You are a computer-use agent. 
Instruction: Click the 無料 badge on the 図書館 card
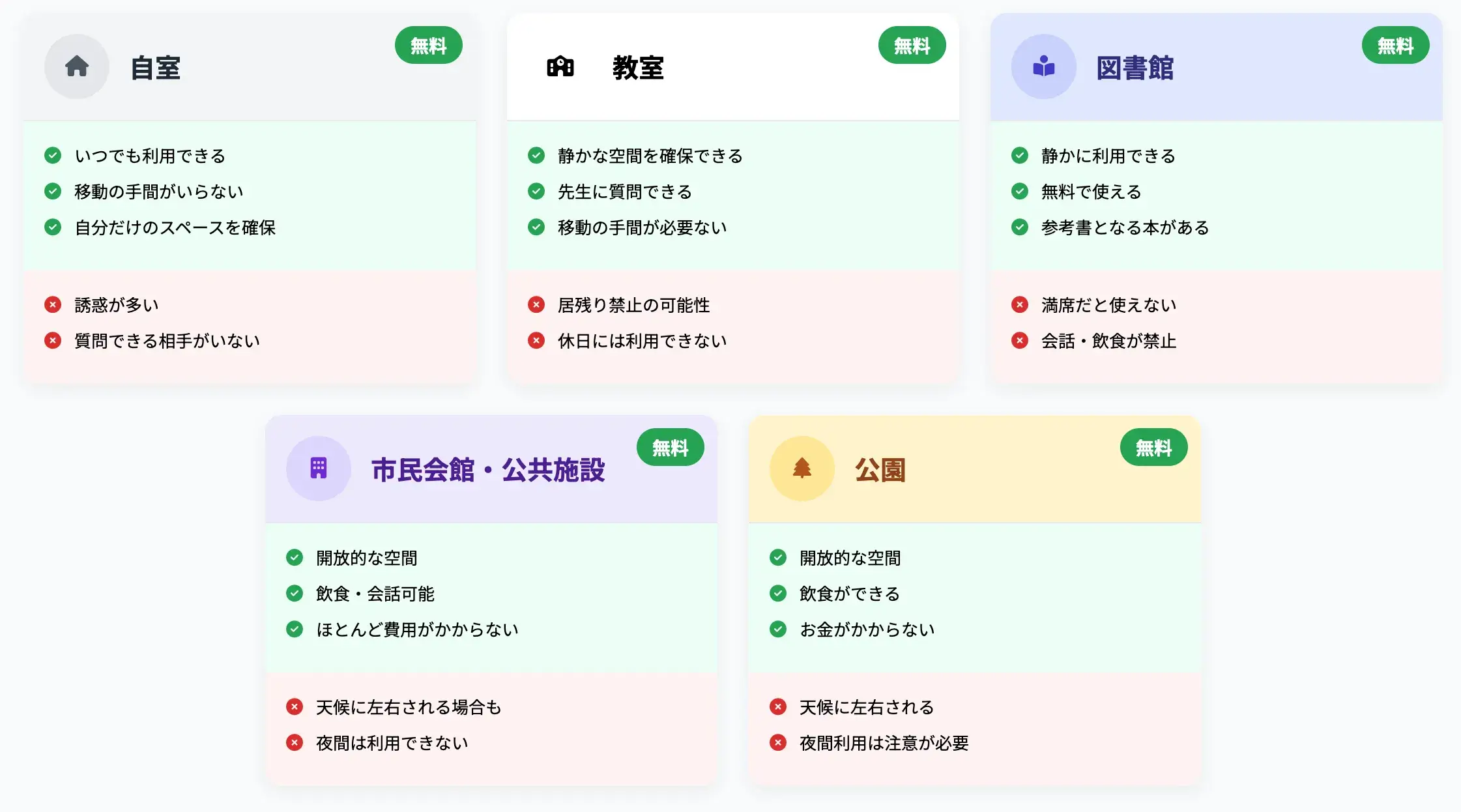1396,46
